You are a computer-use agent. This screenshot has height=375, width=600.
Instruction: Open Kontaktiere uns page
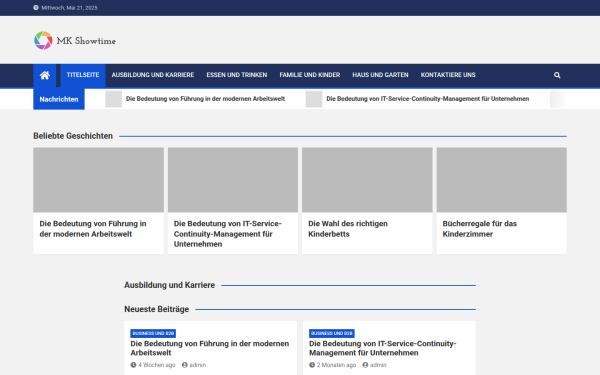[448, 75]
